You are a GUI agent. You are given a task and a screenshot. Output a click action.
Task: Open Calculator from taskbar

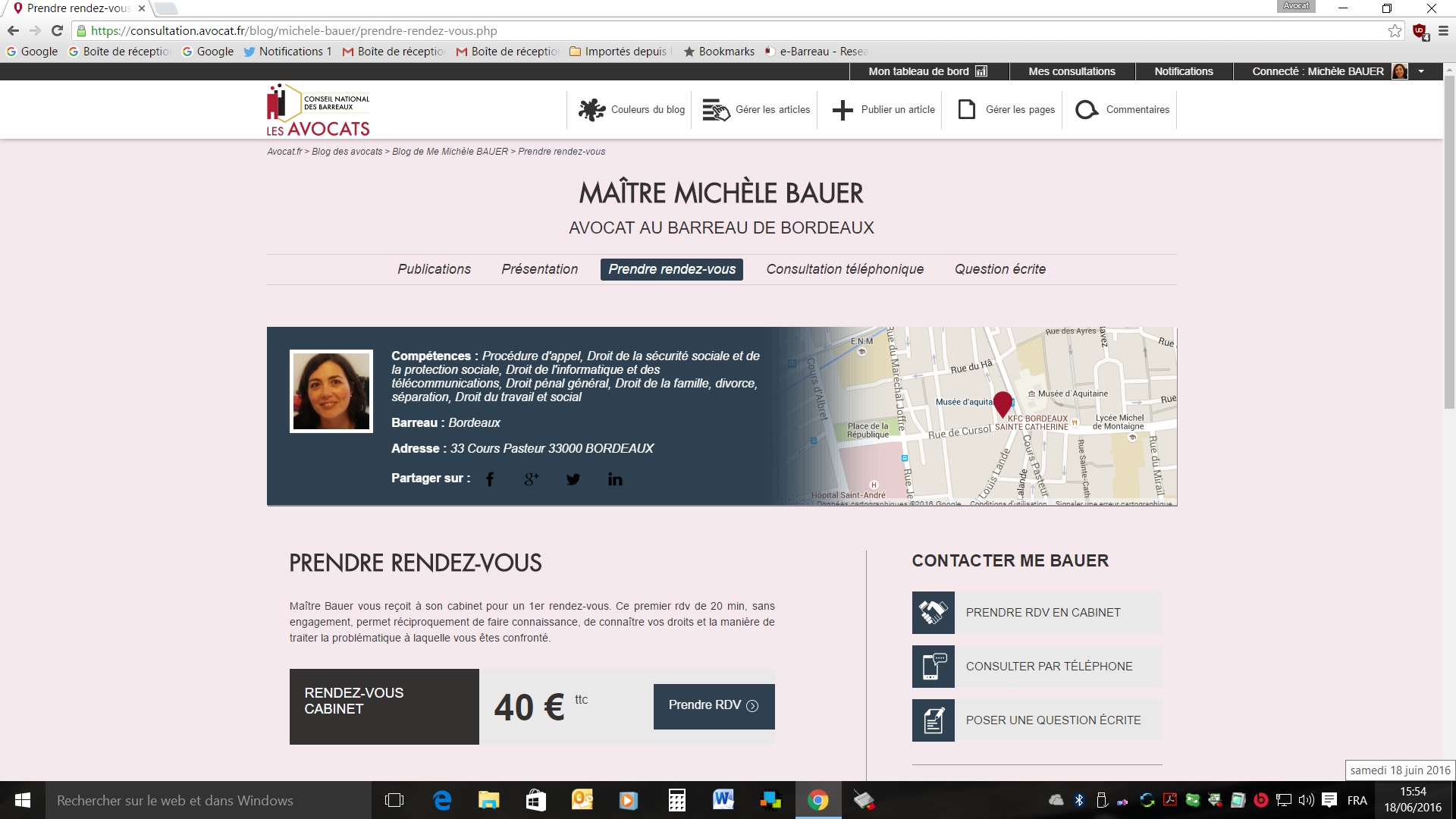click(x=676, y=800)
